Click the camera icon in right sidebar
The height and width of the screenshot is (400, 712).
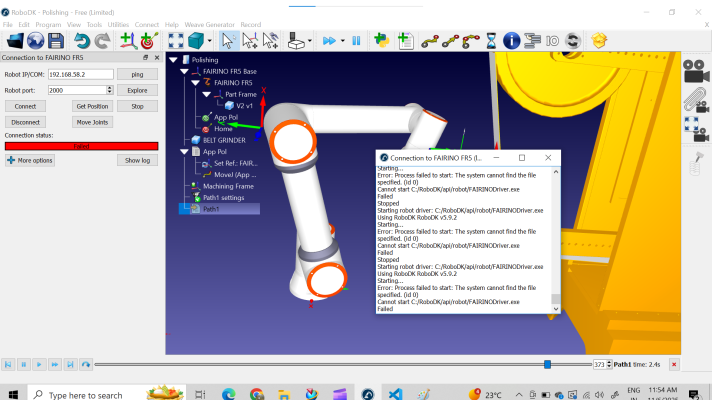(693, 72)
